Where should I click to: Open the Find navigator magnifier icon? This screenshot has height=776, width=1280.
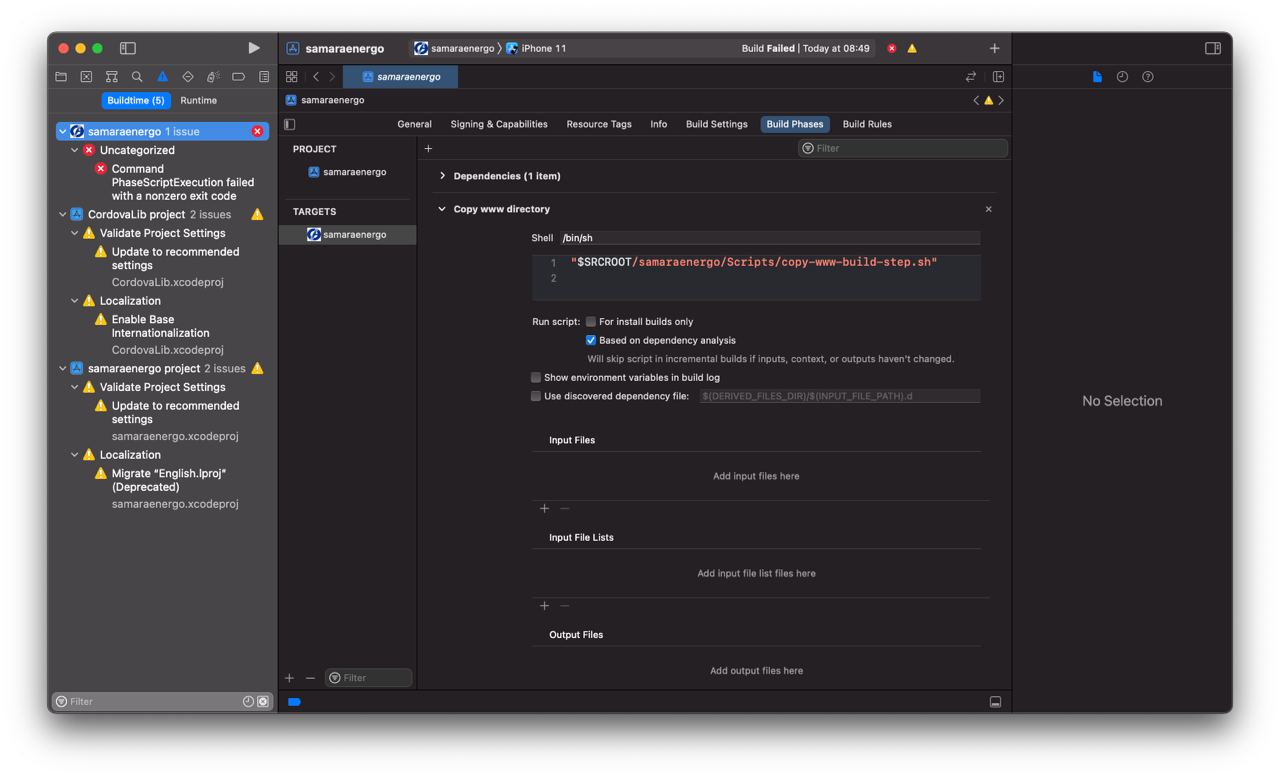coord(137,77)
